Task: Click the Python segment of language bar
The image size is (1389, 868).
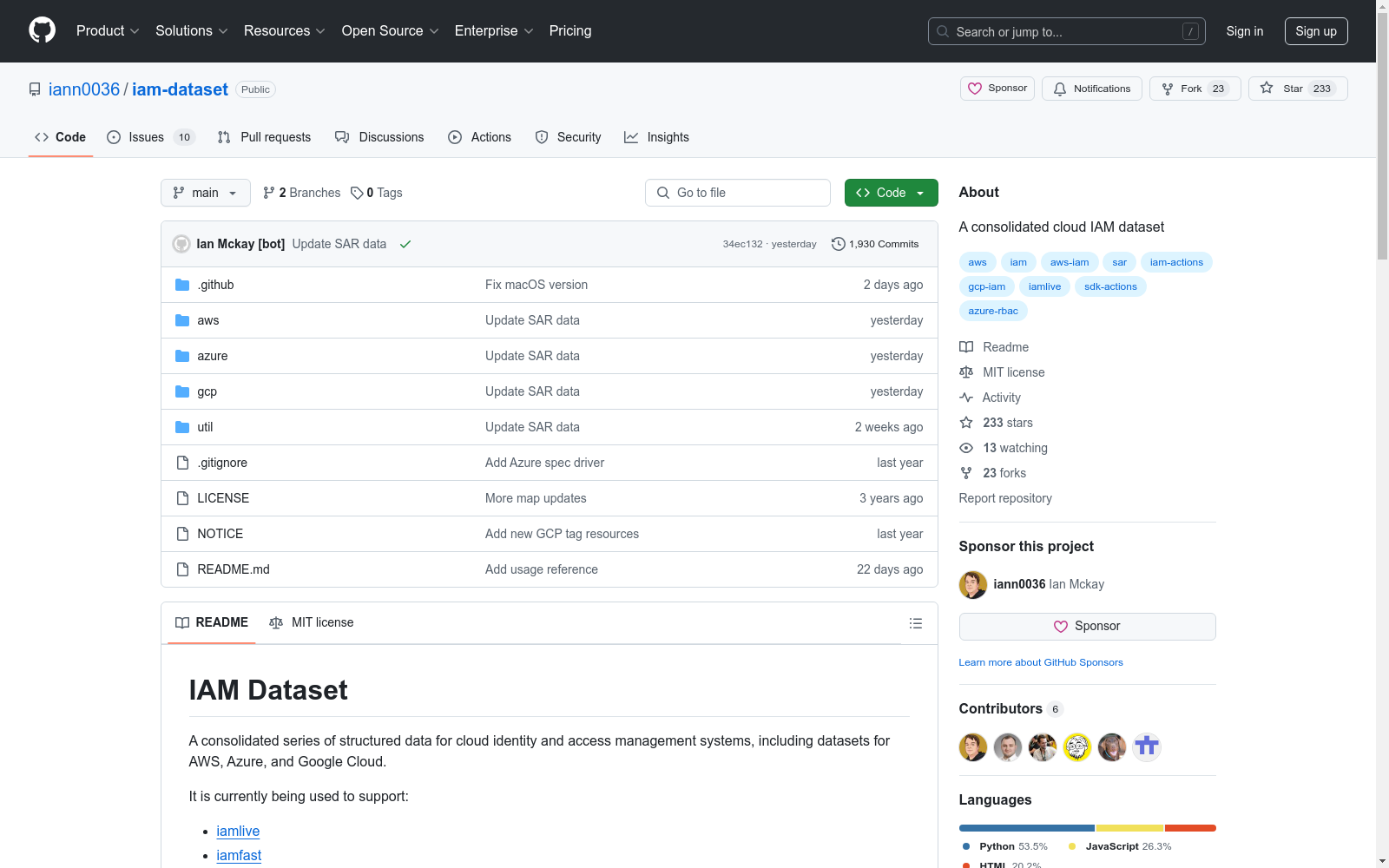Action: (1027, 828)
